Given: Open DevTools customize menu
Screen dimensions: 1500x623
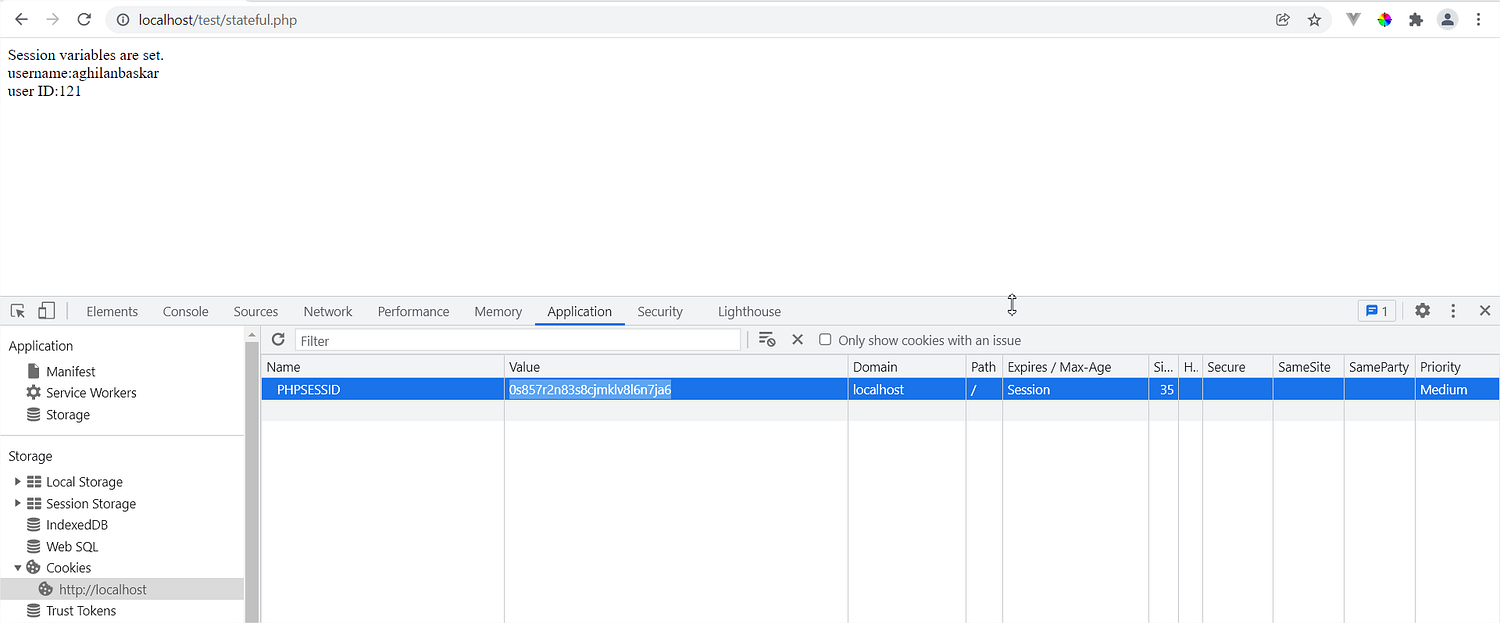Looking at the screenshot, I should (1453, 311).
